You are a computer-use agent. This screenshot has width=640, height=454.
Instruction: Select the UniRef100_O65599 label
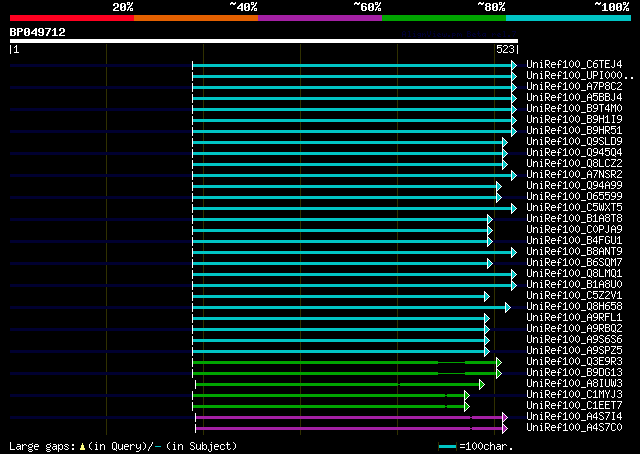[574, 197]
